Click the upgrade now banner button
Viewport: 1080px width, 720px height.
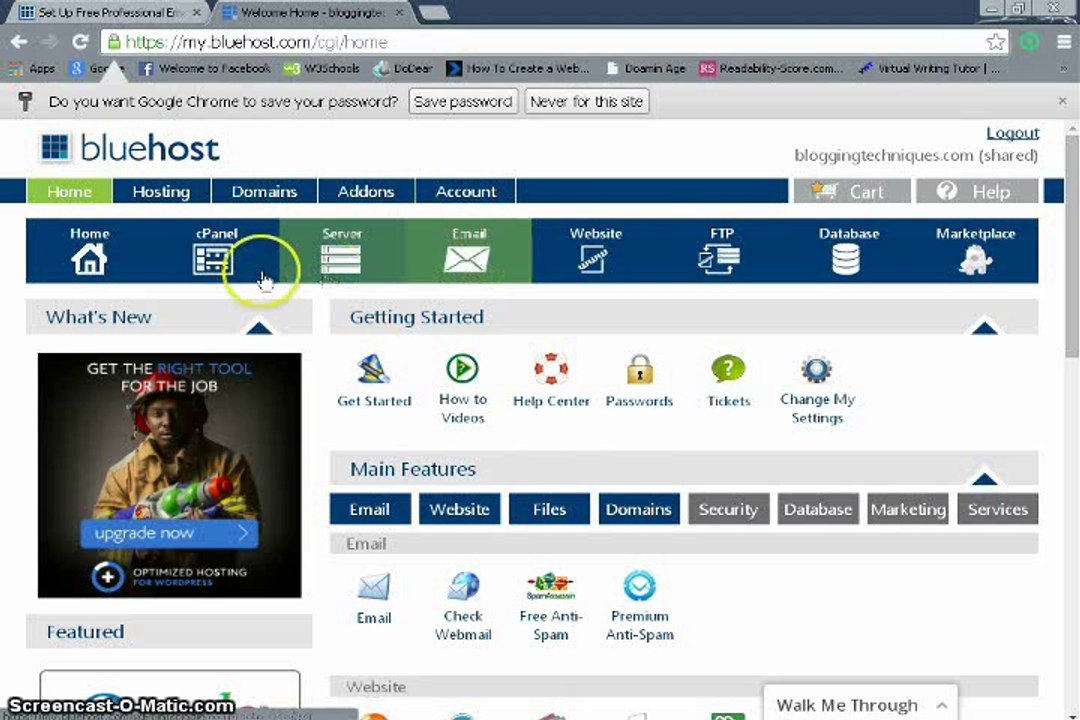tap(169, 533)
